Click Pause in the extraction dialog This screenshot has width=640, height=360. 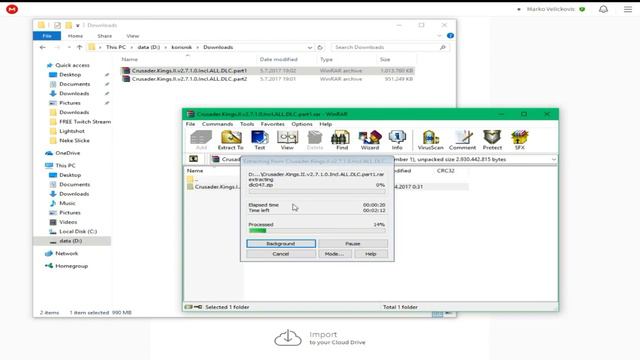353,244
